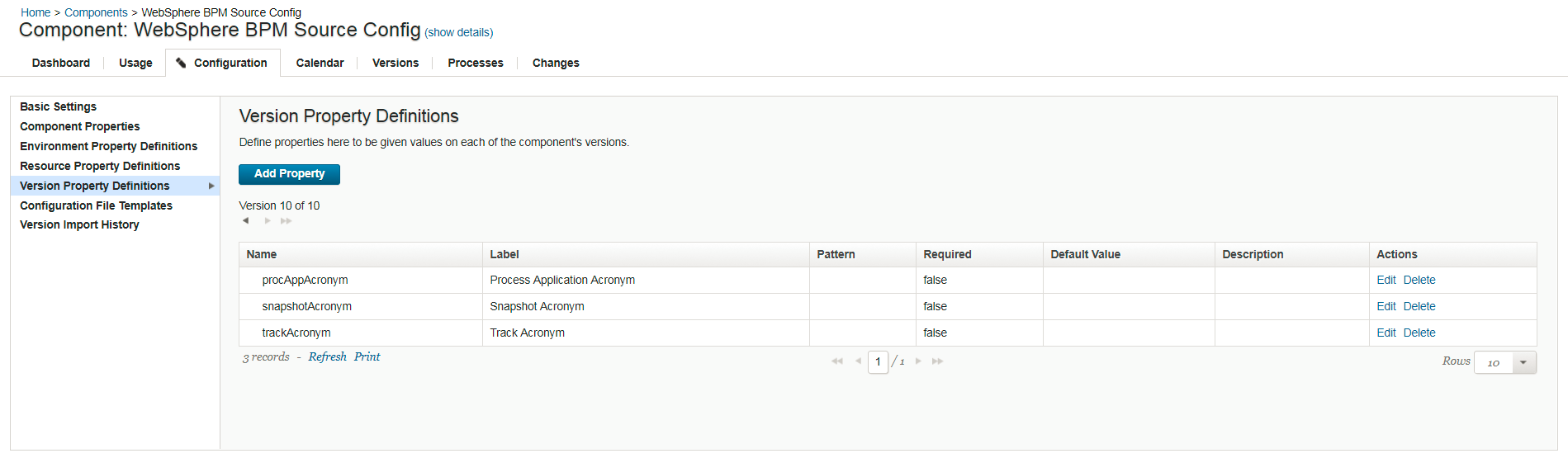Image resolution: width=1568 pixels, height=472 pixels.
Task: Open Environment Property Definitions in sidebar
Action: pyautogui.click(x=108, y=147)
